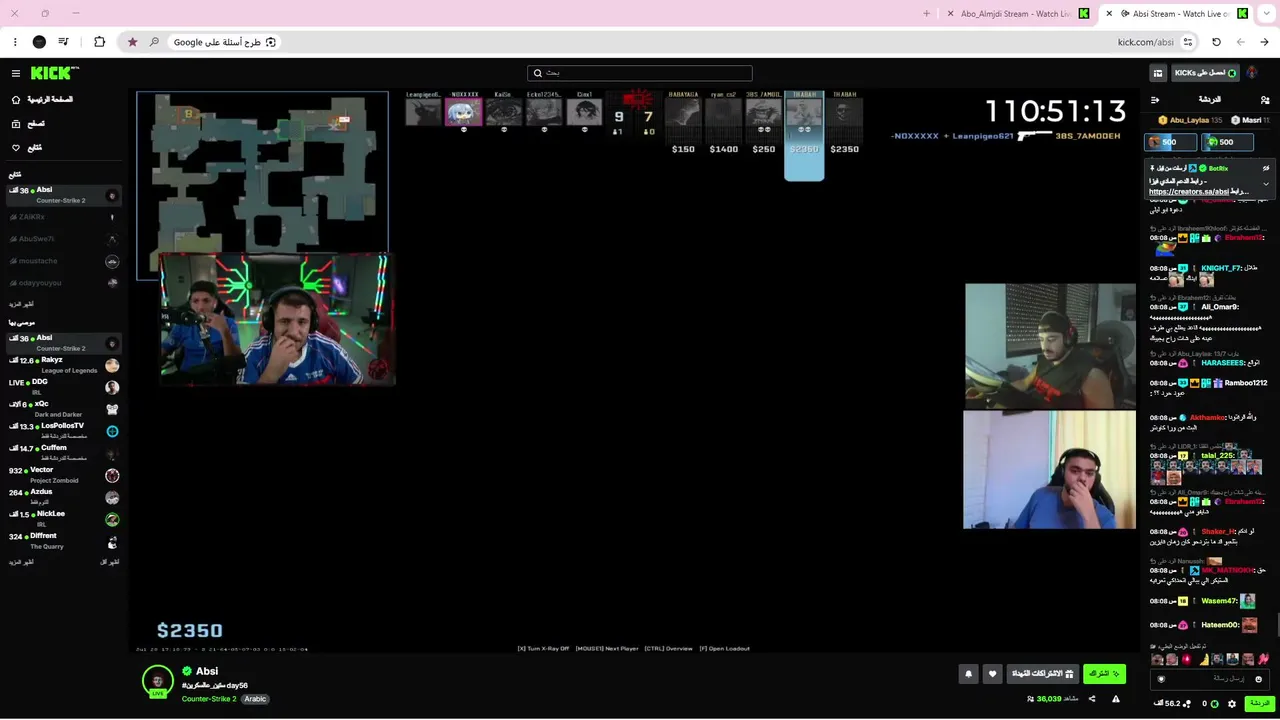Click the green subscribe button
Image resolution: width=1280 pixels, height=720 pixels.
tap(1104, 674)
